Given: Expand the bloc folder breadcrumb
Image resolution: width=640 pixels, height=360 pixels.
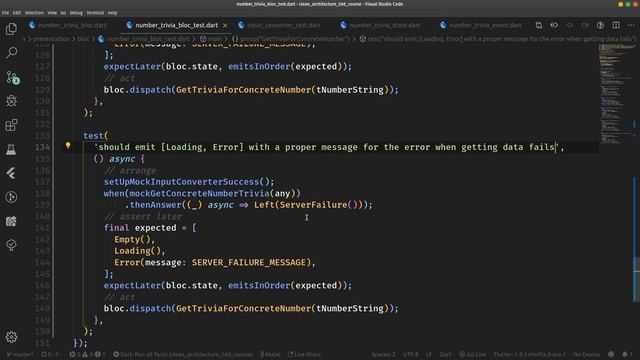Looking at the screenshot, I should (x=83, y=39).
